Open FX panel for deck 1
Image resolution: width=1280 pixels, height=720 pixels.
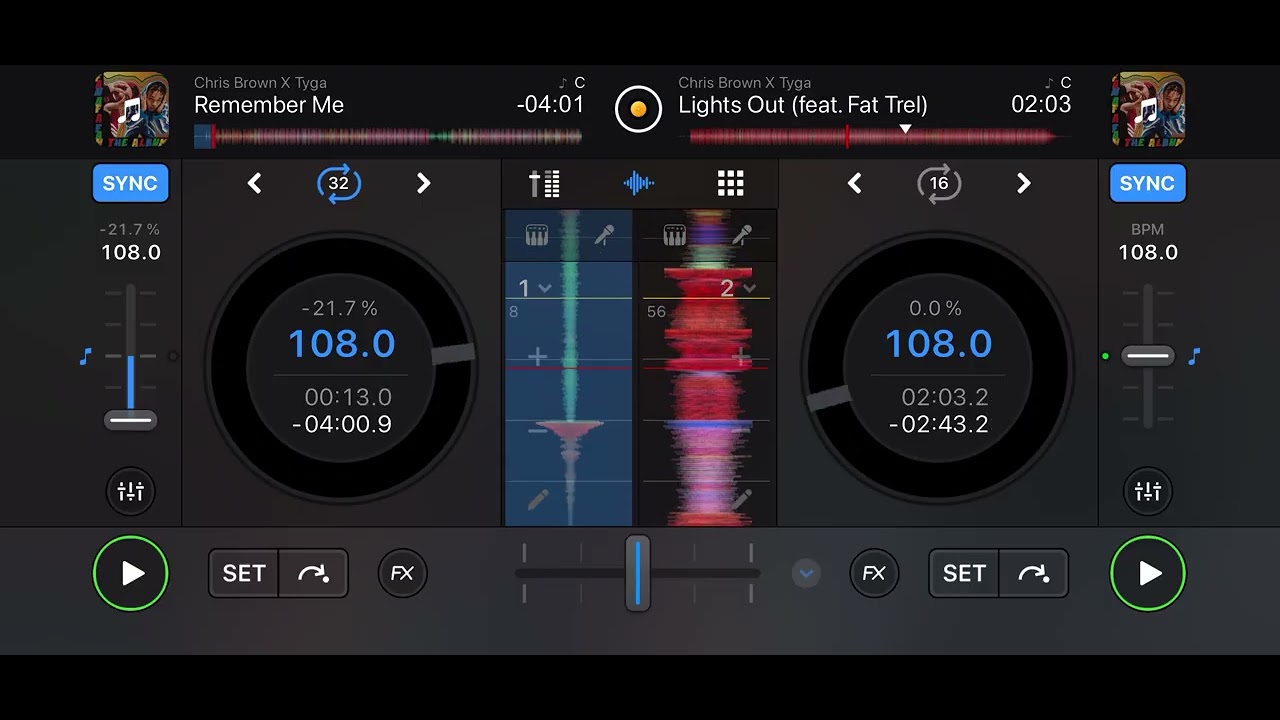(x=402, y=573)
